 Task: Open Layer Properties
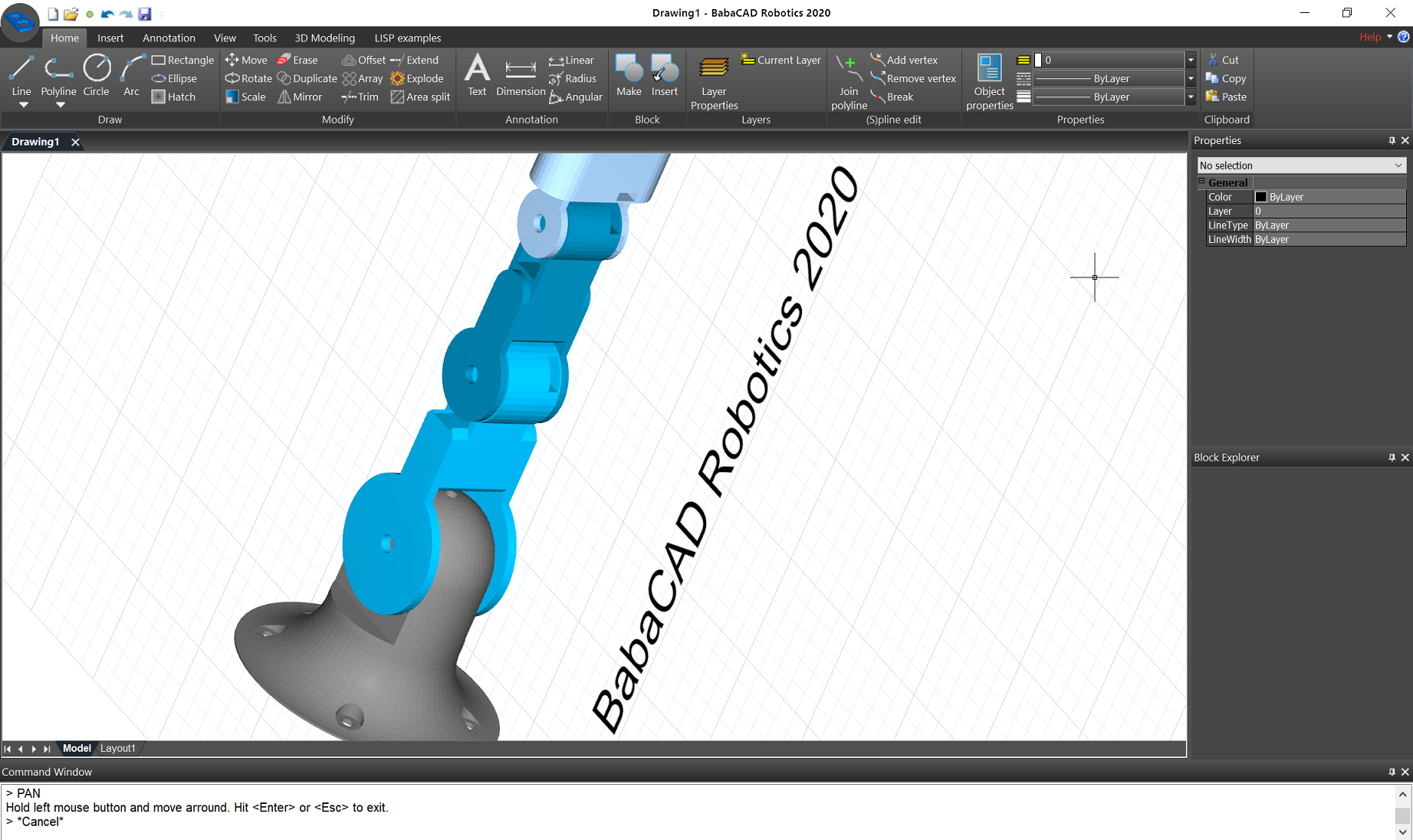pyautogui.click(x=714, y=83)
